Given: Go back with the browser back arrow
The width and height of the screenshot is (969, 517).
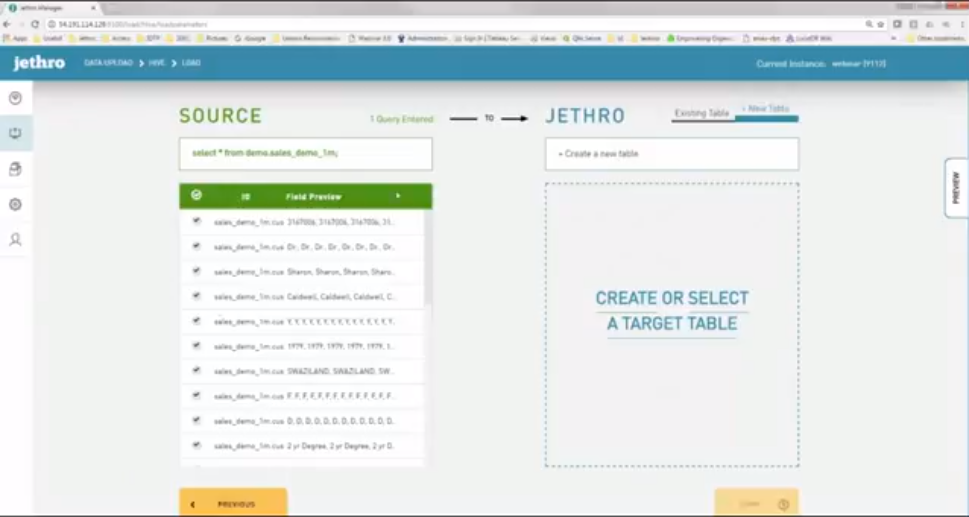Looking at the screenshot, I should point(7,24).
